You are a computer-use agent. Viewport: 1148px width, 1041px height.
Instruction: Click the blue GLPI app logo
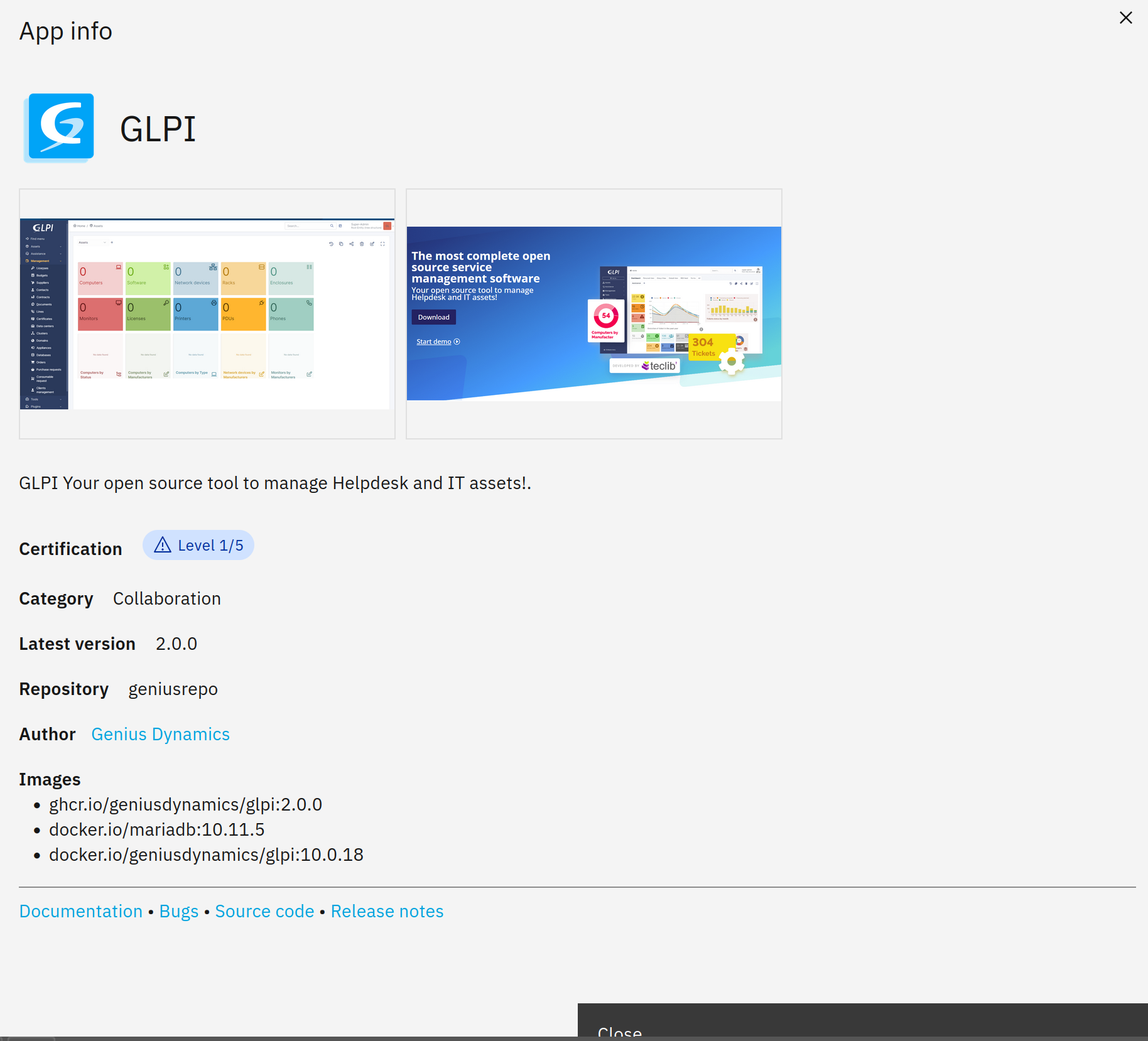(x=60, y=127)
